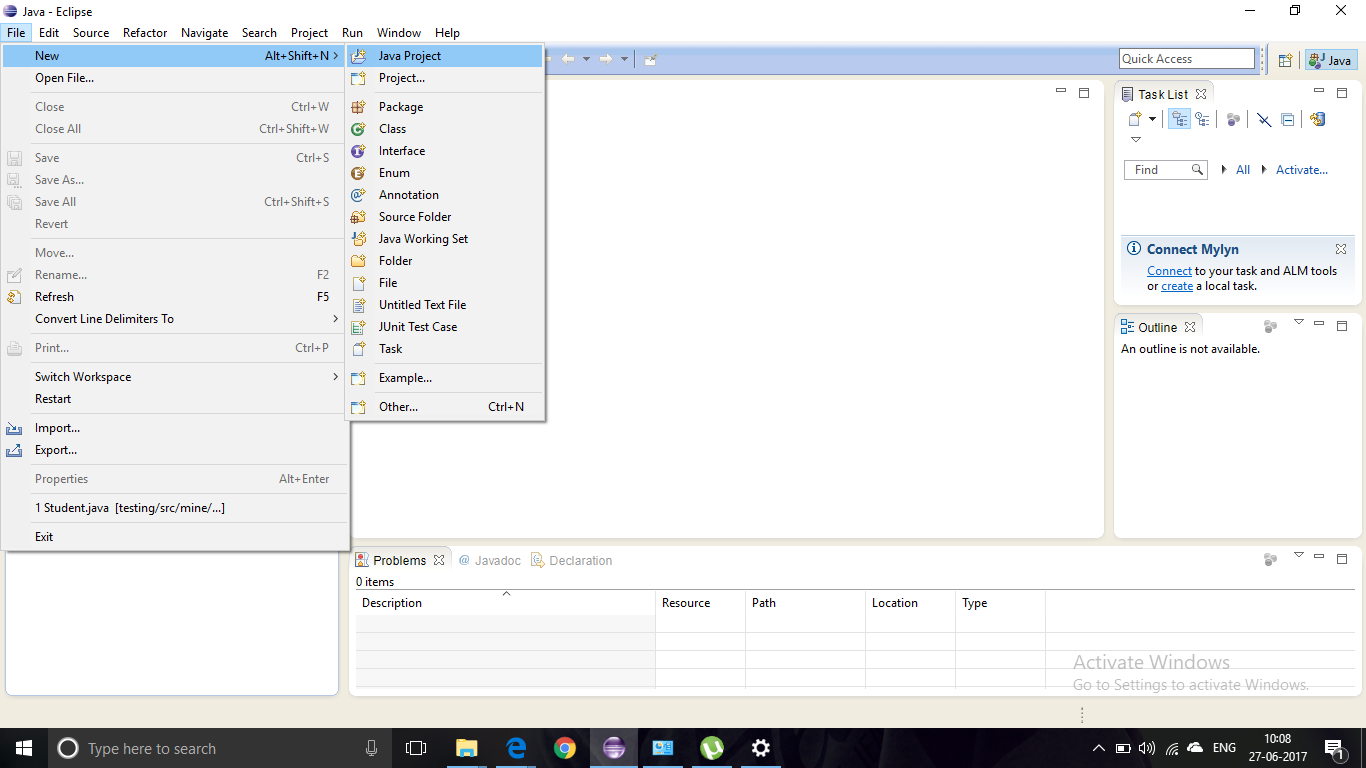Click the Activate... link
The image size is (1366, 768).
point(1302,170)
